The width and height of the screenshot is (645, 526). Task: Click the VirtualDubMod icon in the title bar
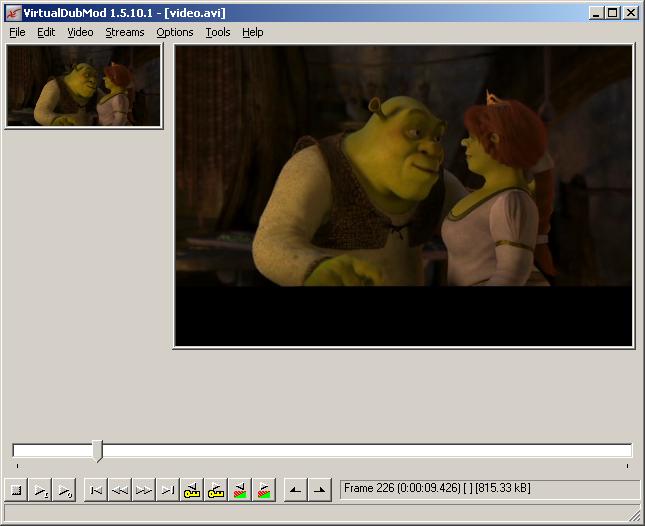coord(13,13)
